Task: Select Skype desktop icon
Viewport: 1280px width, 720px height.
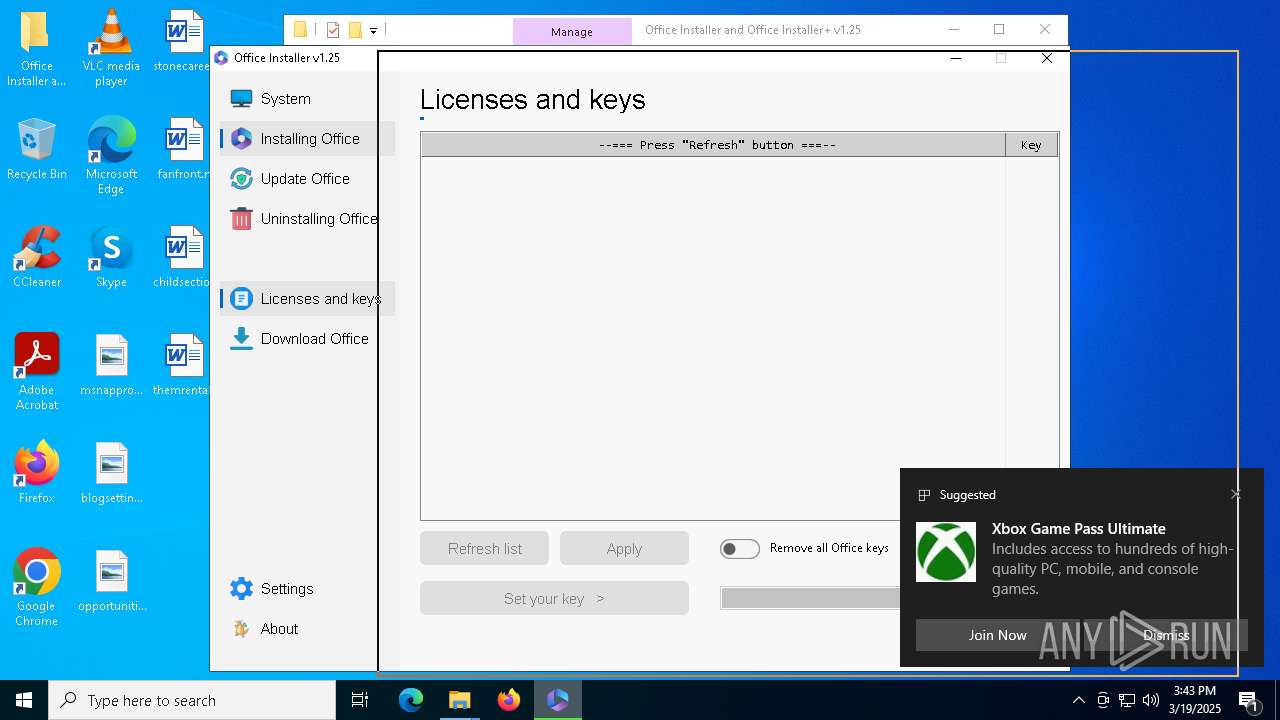Action: (111, 257)
